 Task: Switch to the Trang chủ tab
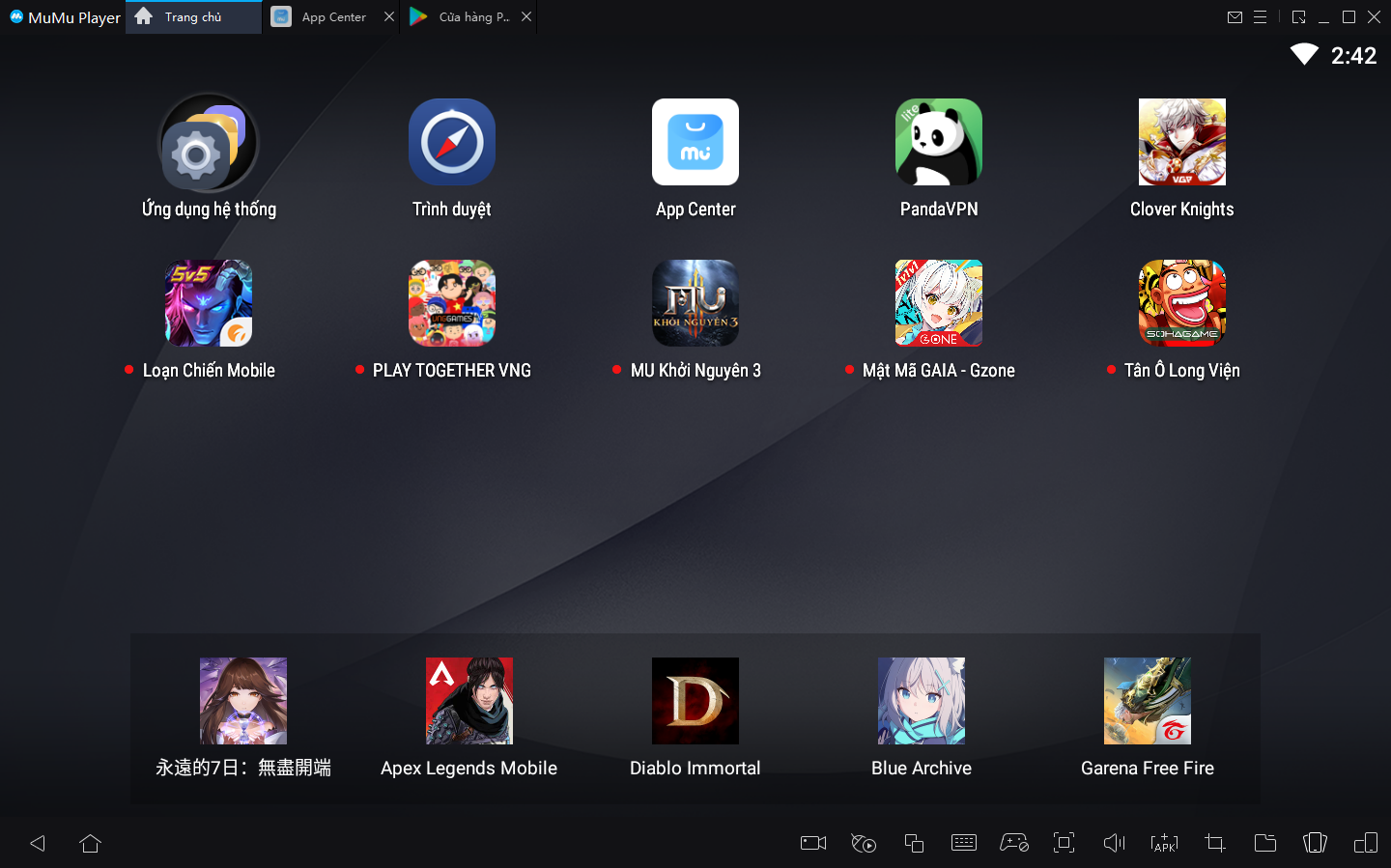coord(192,17)
